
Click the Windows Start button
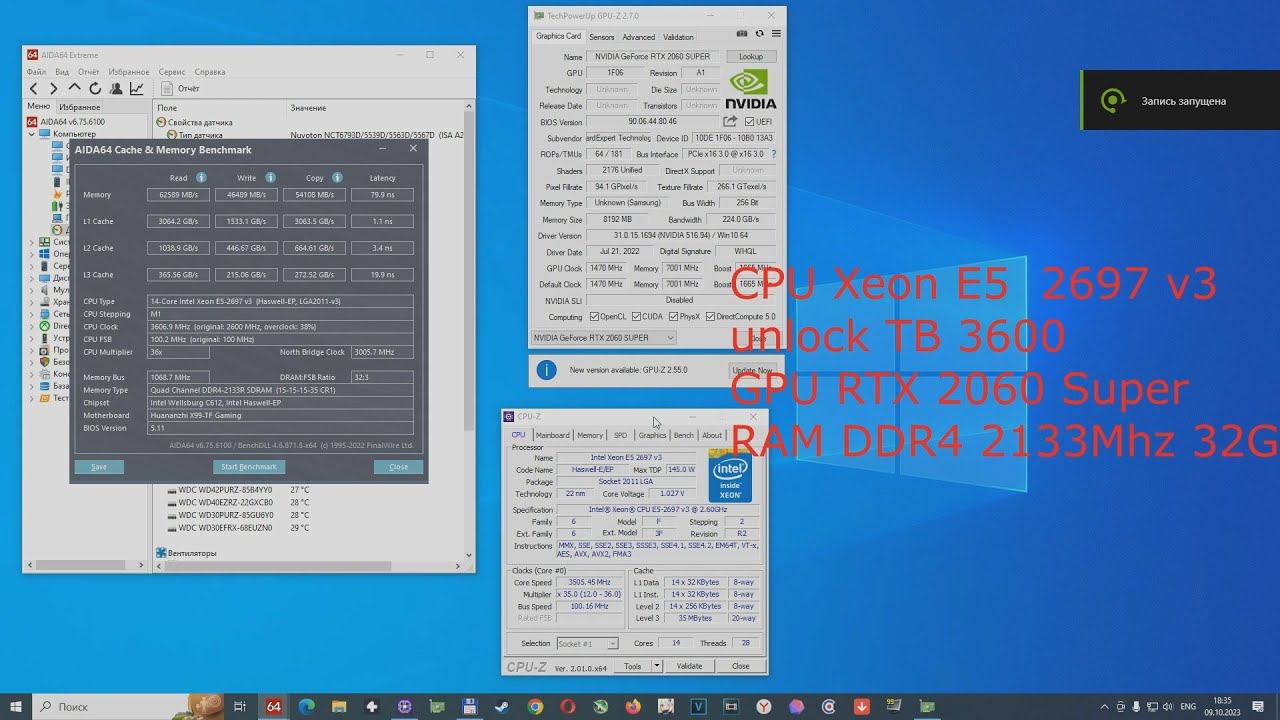click(16, 706)
